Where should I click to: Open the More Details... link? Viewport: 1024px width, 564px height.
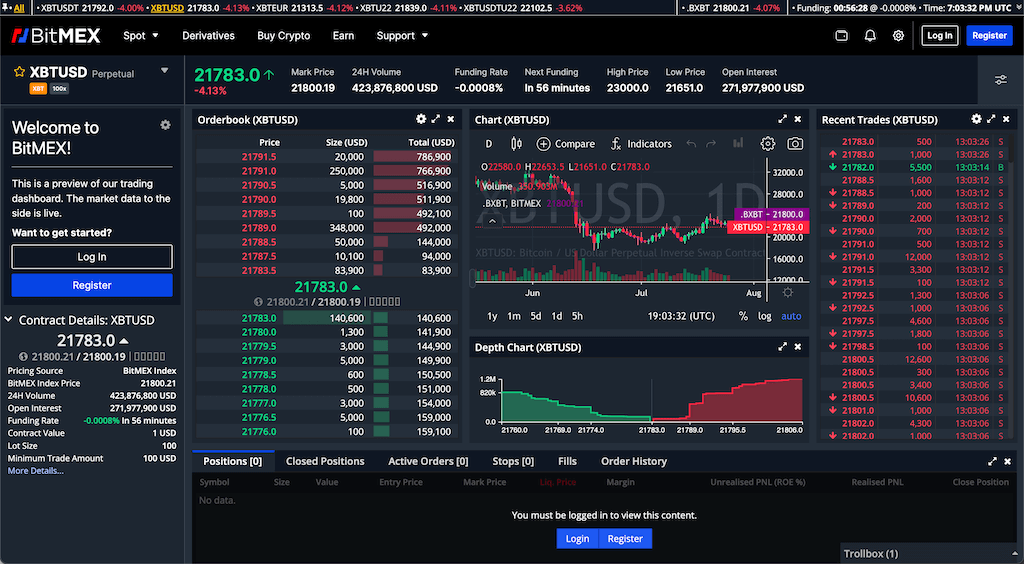[x=35, y=470]
